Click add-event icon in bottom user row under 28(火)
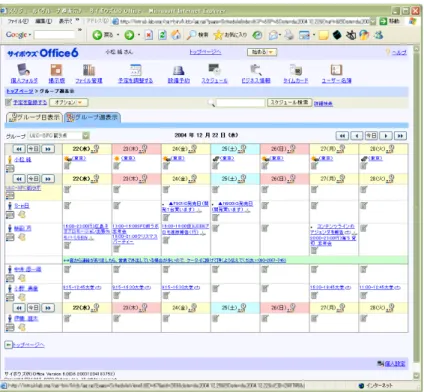This screenshot has height=392, width=424. pos(363,318)
